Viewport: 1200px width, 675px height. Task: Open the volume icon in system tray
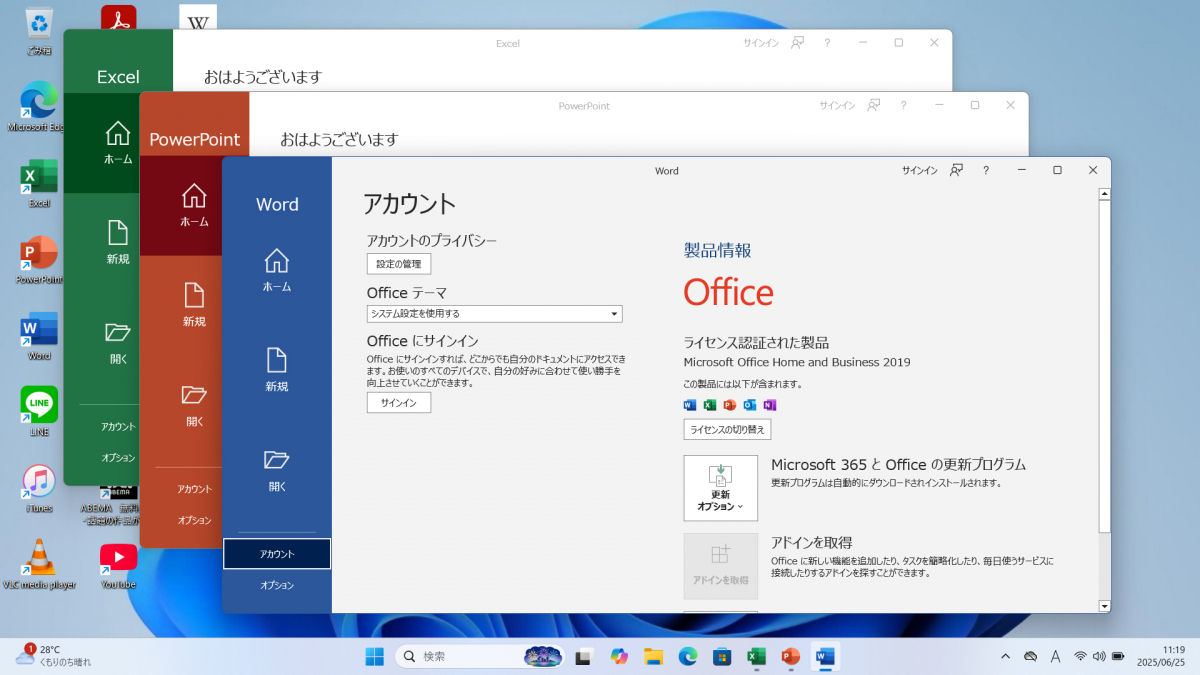click(x=1099, y=656)
